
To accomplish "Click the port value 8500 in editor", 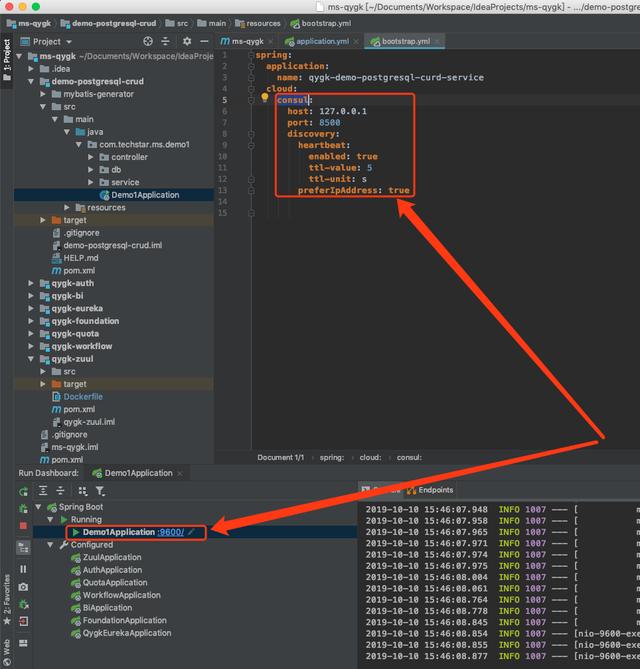I will (x=330, y=122).
